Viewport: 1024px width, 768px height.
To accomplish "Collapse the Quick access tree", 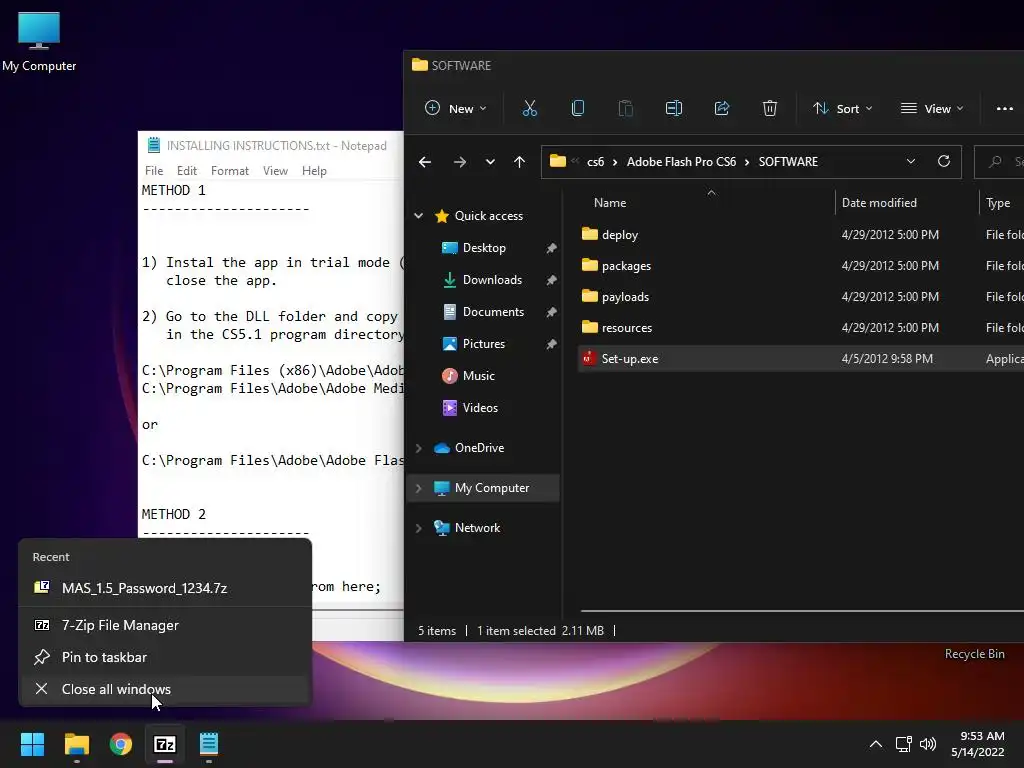I will click(419, 216).
